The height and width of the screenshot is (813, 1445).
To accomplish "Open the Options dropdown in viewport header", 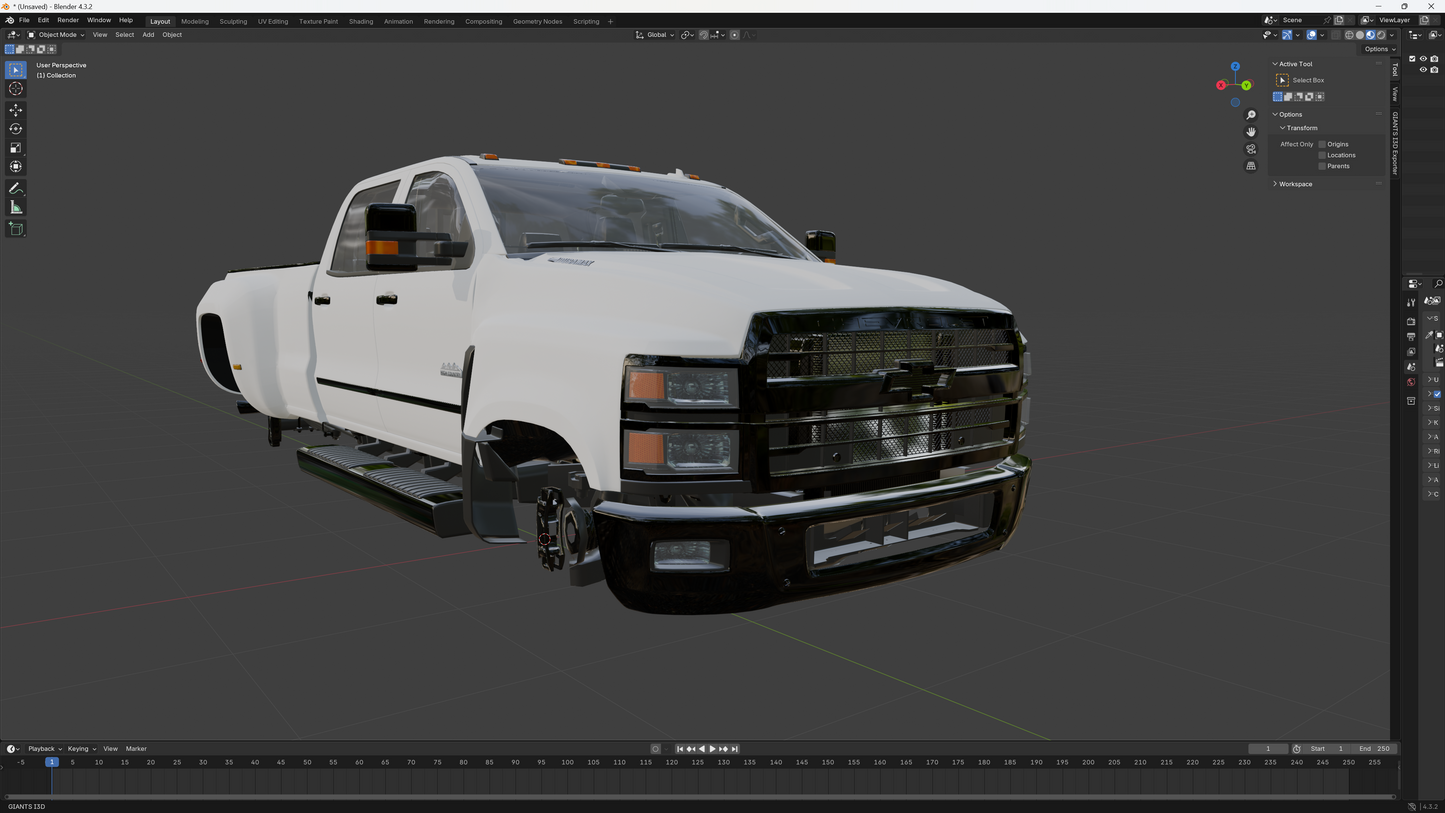I will (1380, 49).
